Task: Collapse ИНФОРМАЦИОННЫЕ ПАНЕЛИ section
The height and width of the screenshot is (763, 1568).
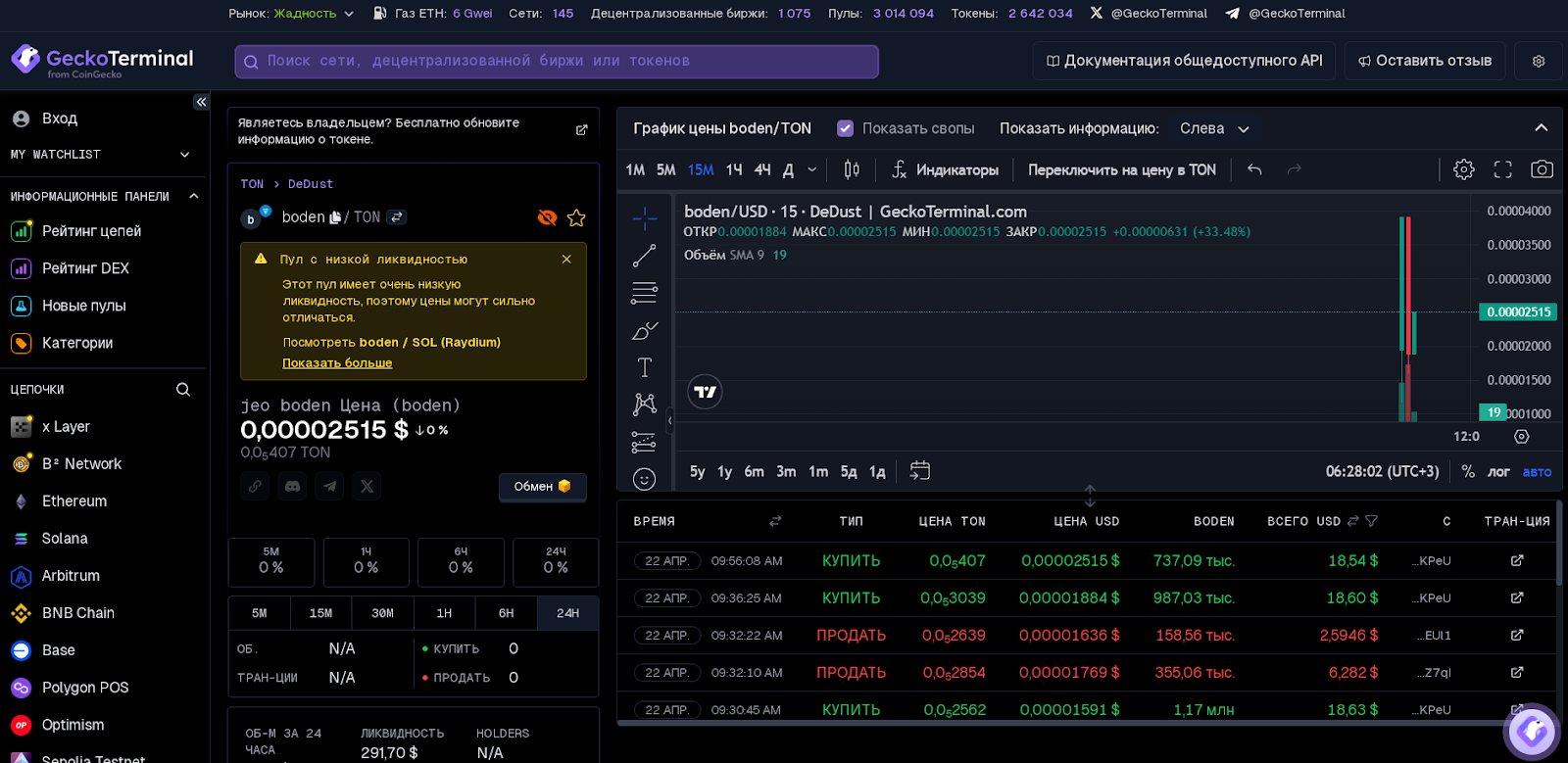Action: tap(193, 196)
